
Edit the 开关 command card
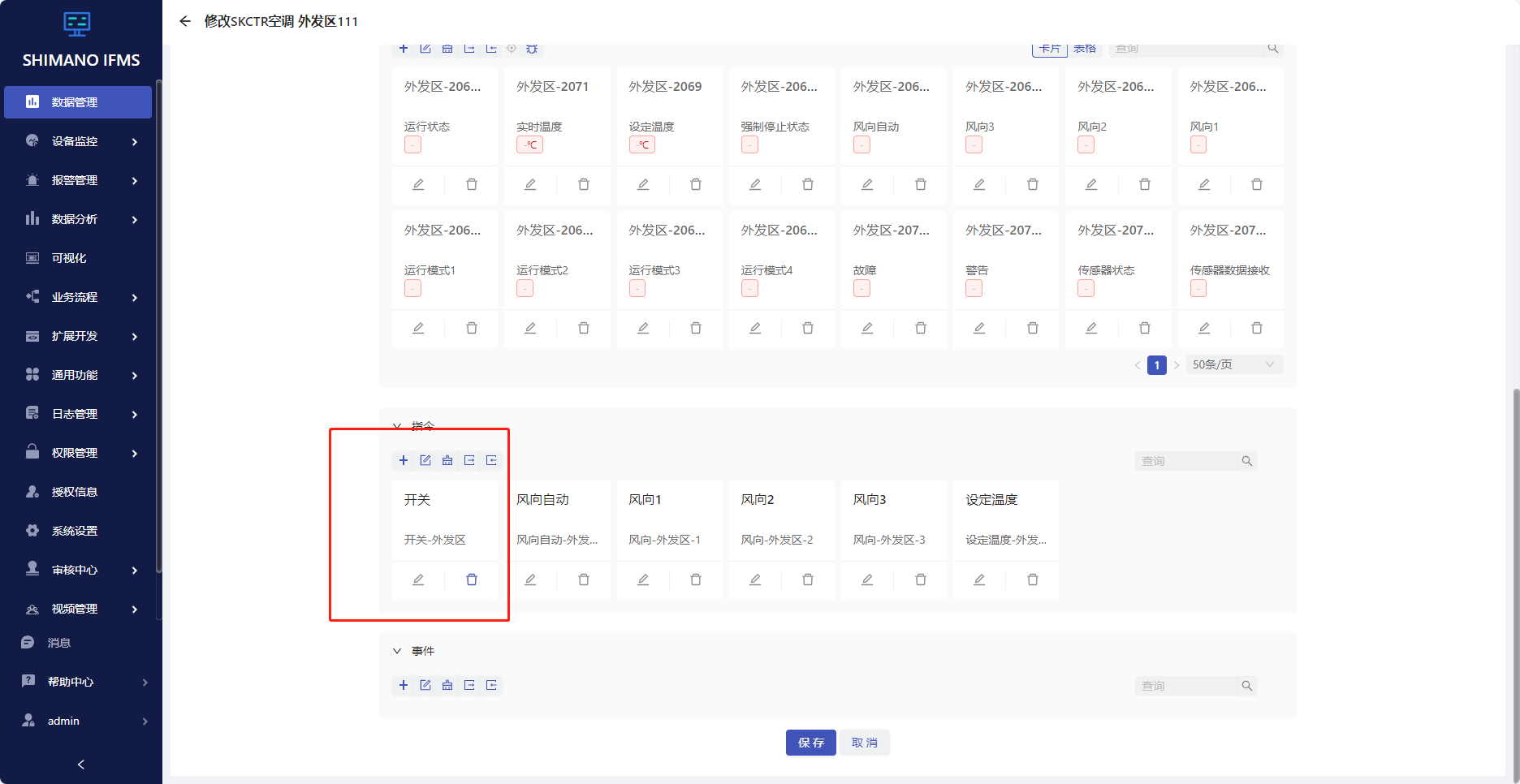pyautogui.click(x=418, y=579)
